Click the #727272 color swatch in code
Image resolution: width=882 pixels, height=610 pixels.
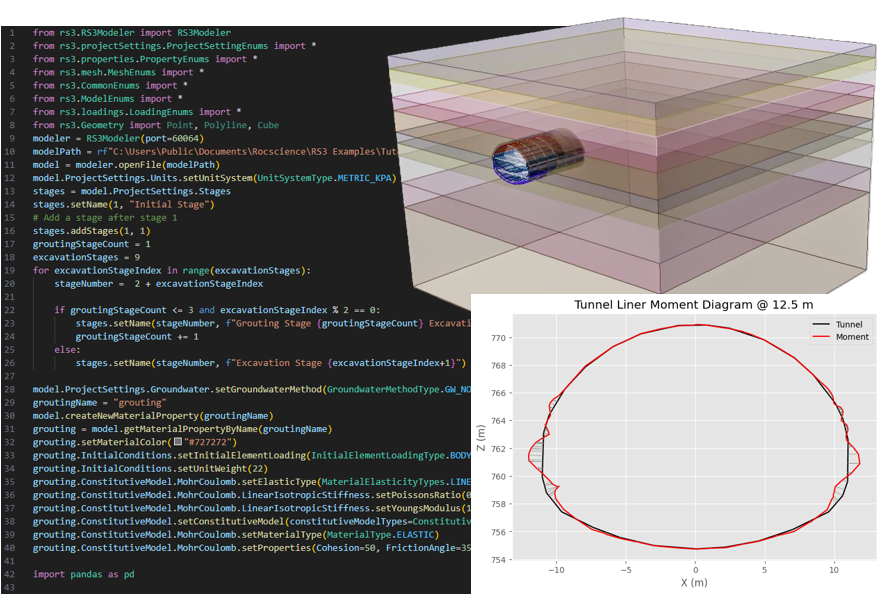coord(178,441)
